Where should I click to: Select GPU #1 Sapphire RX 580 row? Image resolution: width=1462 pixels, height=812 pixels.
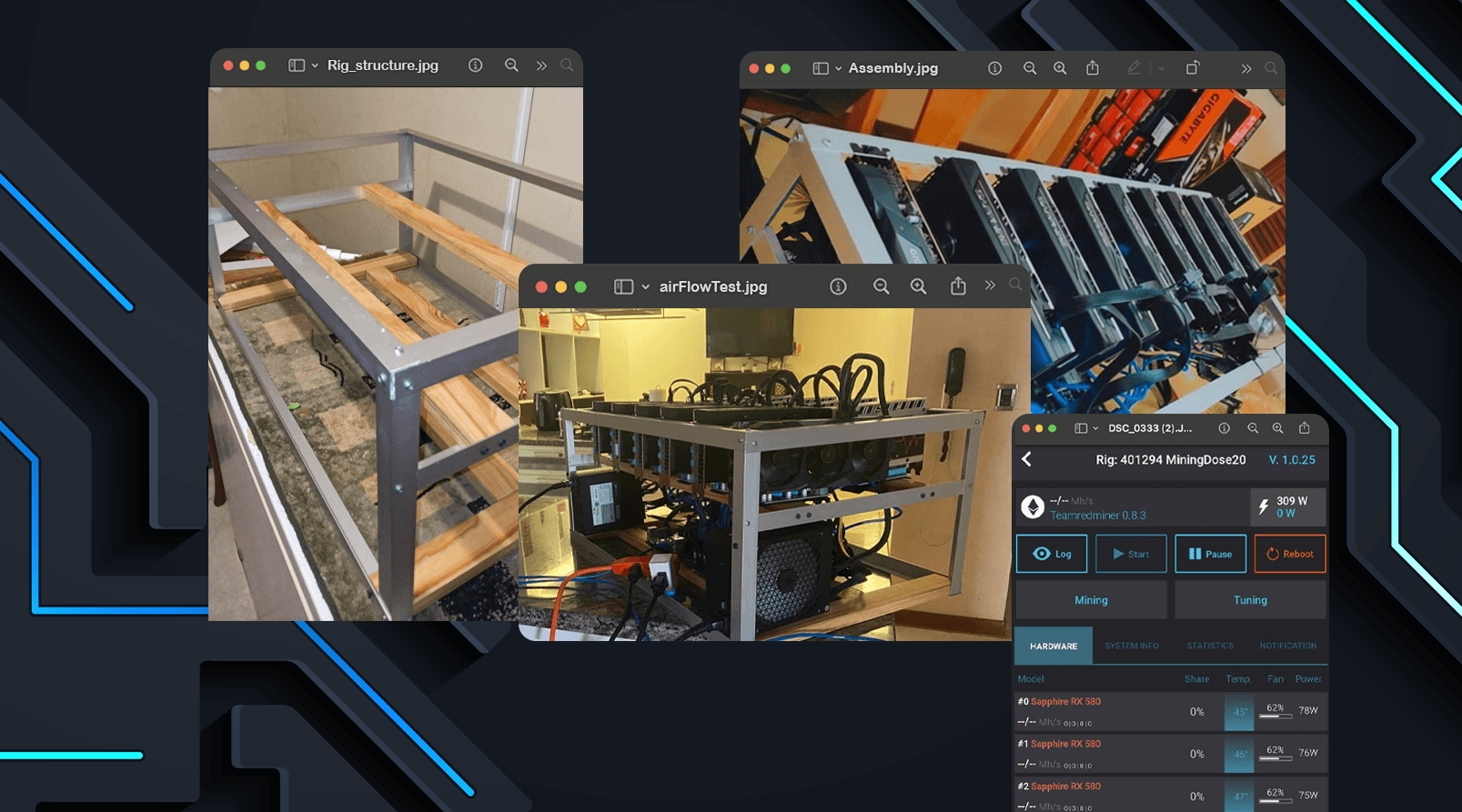pos(1171,754)
